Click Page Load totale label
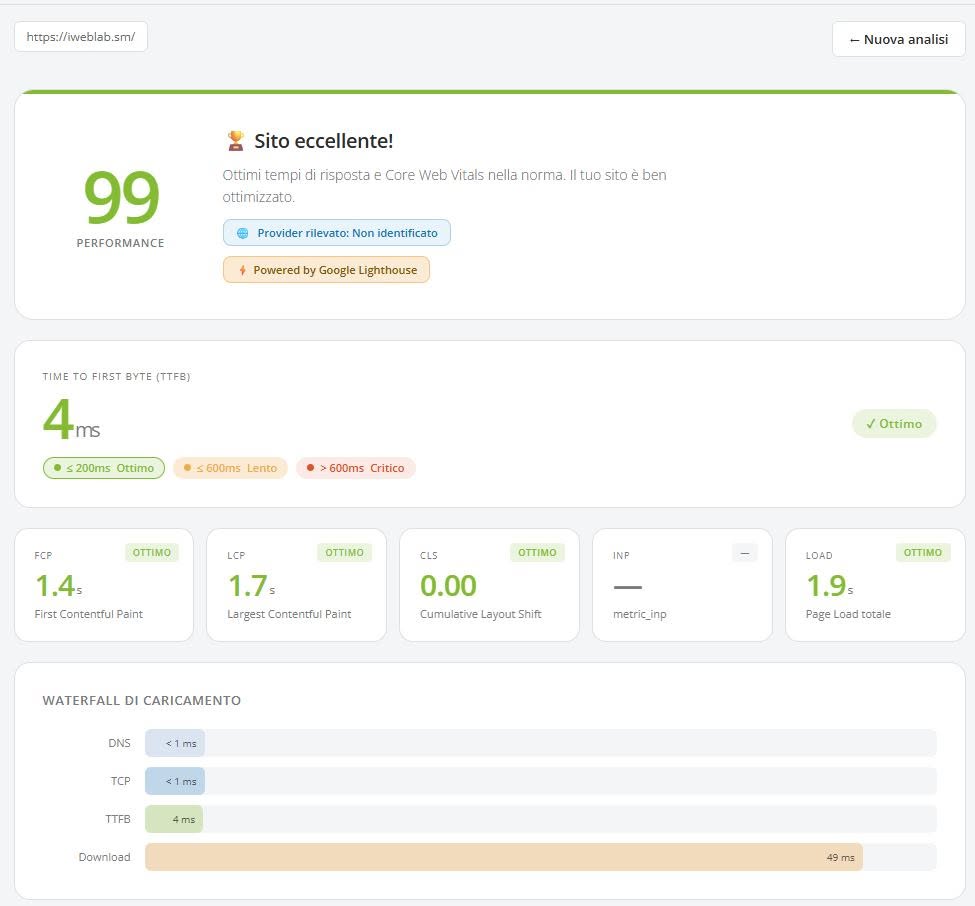 pyautogui.click(x=848, y=614)
